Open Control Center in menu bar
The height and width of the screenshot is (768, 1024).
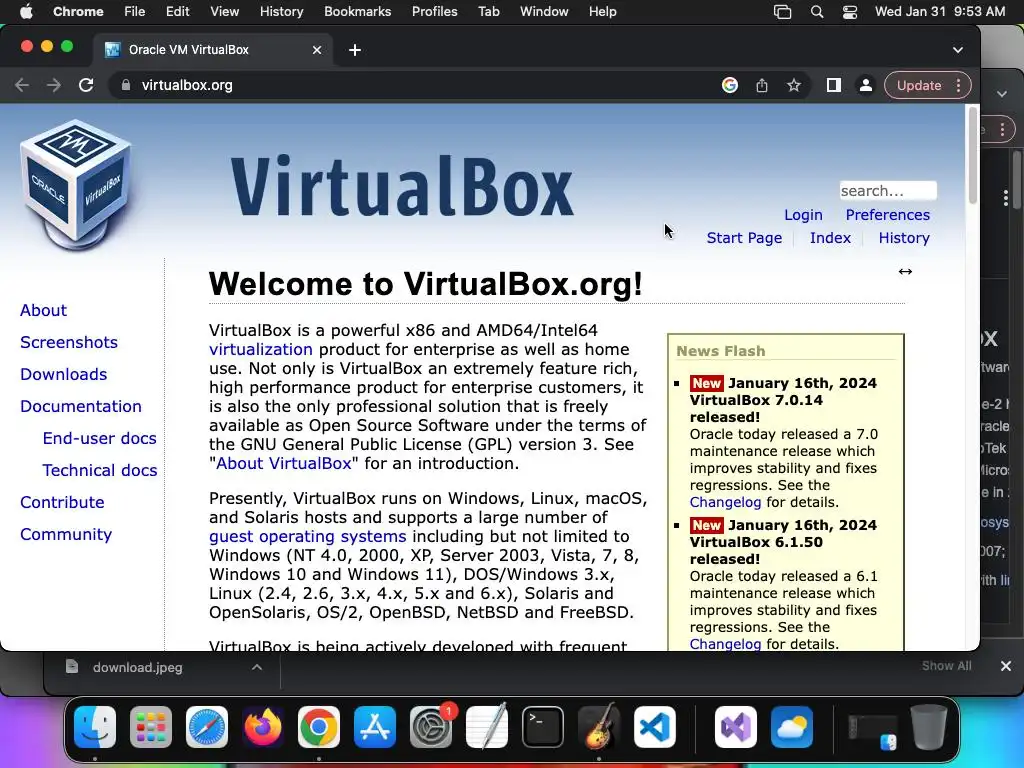tap(850, 12)
